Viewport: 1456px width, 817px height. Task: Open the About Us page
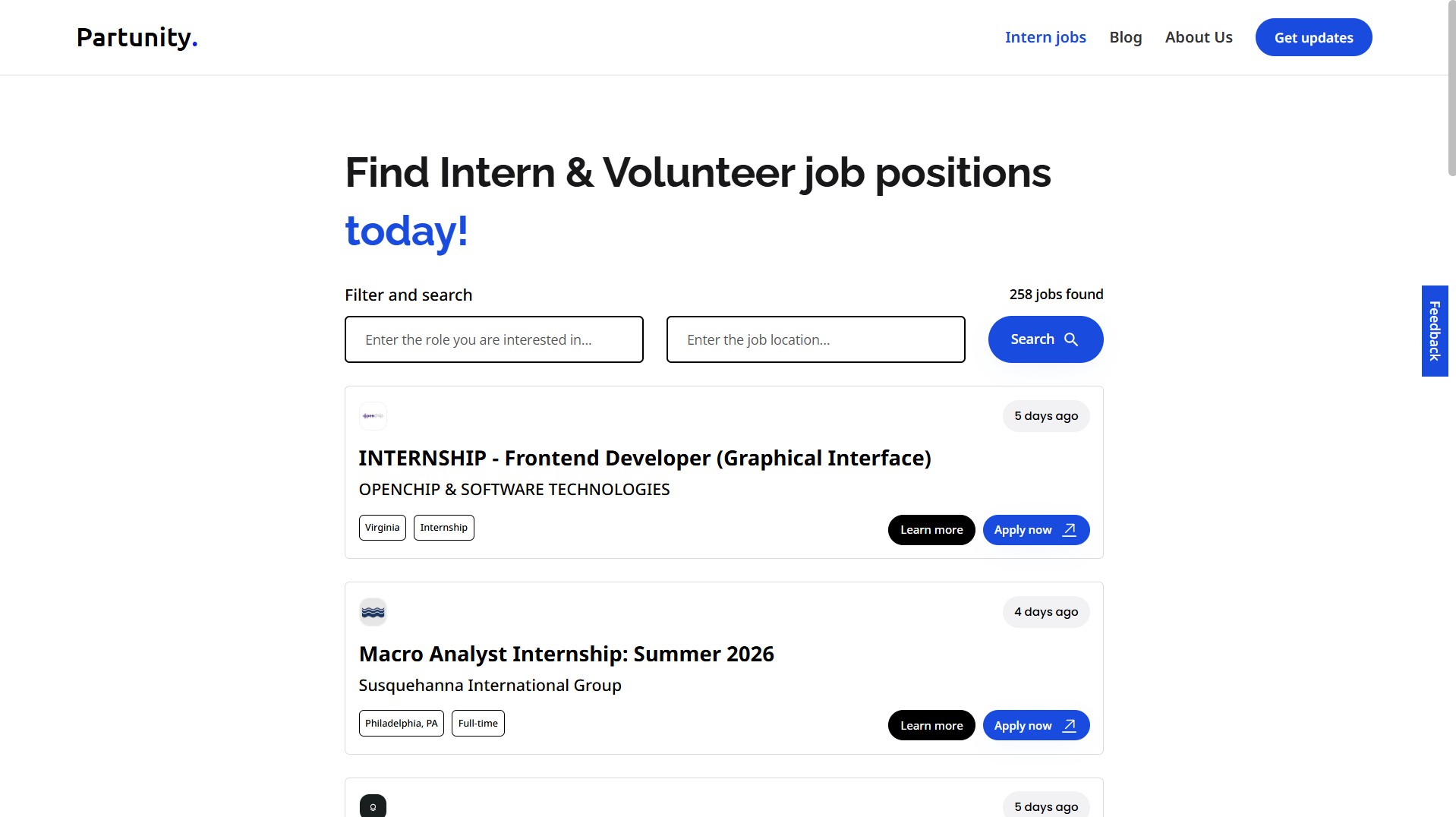(x=1198, y=37)
